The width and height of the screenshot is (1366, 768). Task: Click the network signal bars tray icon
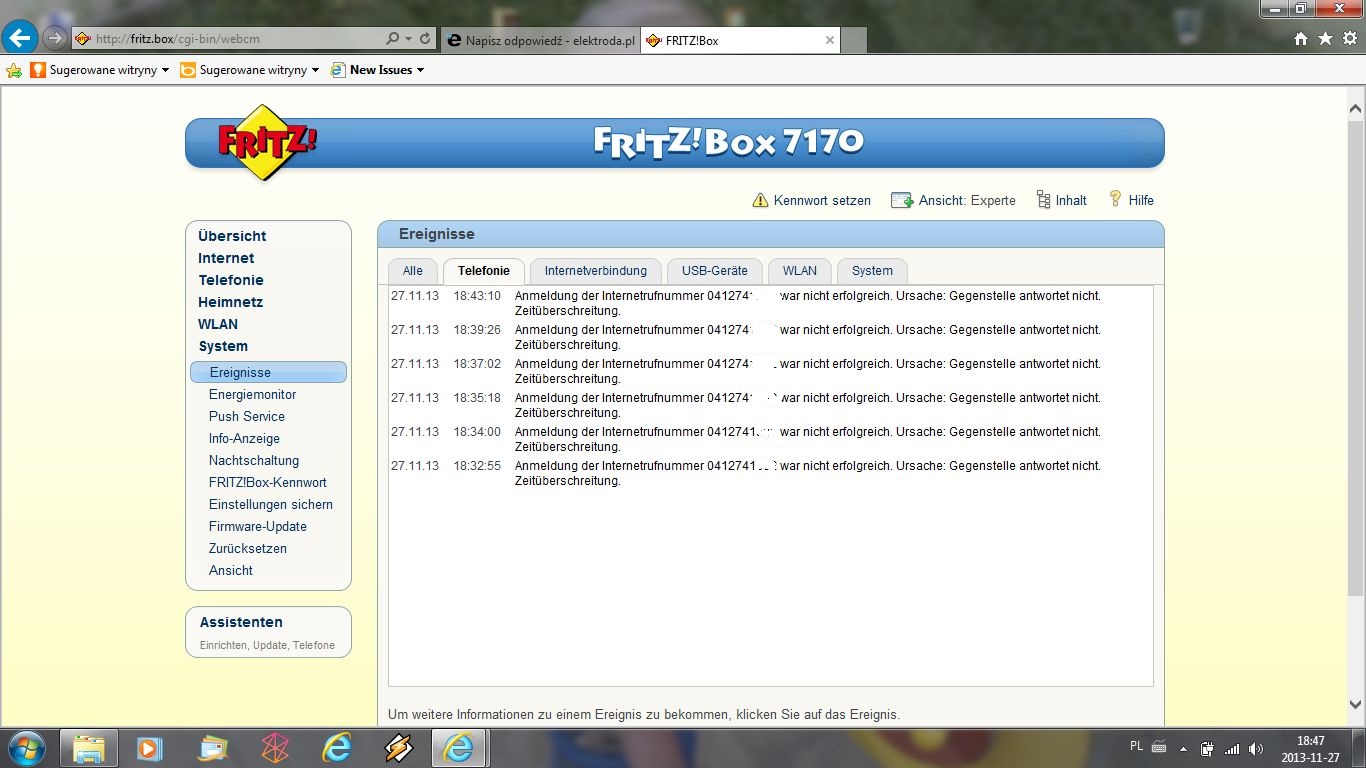1232,748
